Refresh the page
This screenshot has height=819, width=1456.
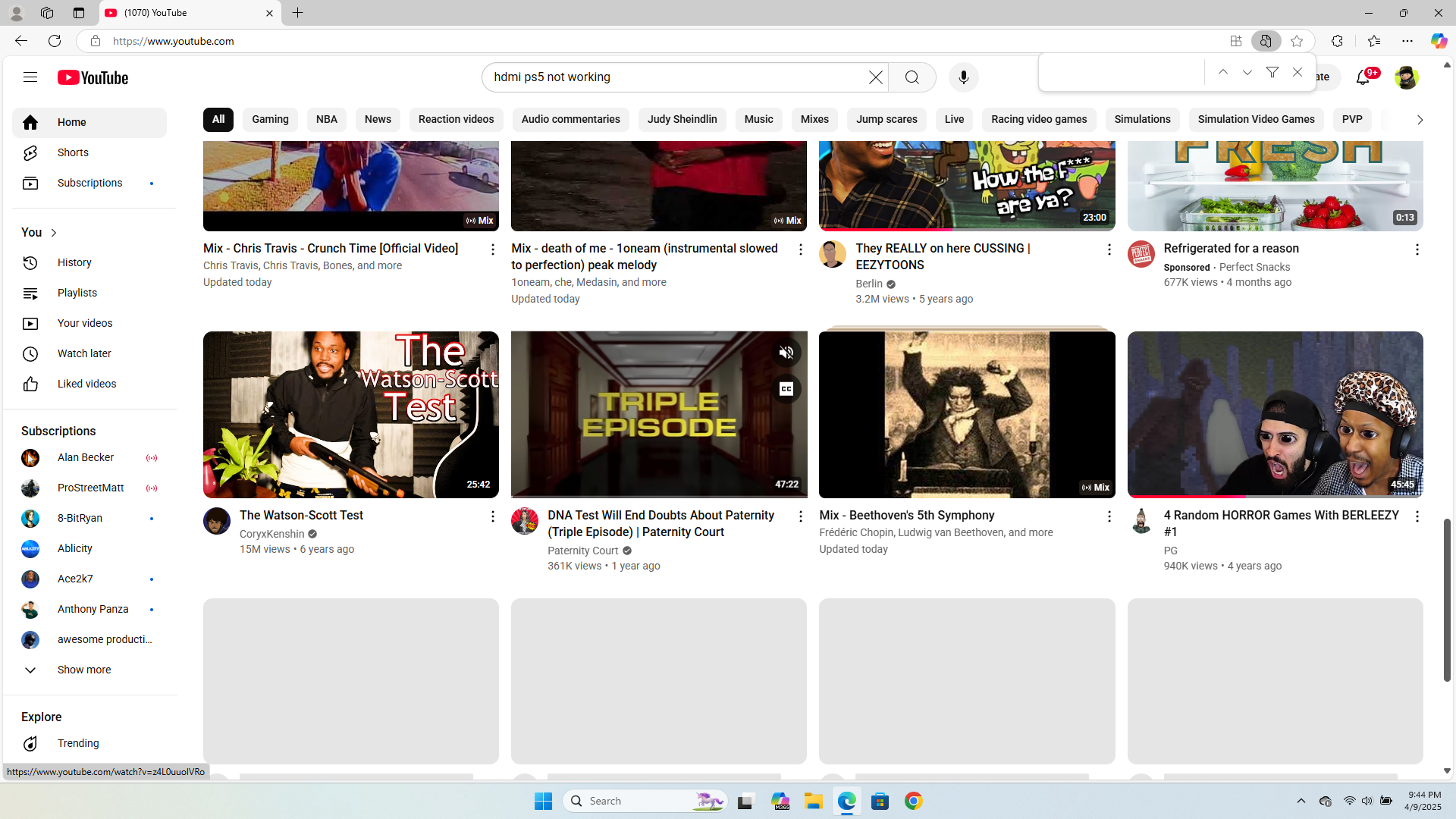(x=55, y=41)
